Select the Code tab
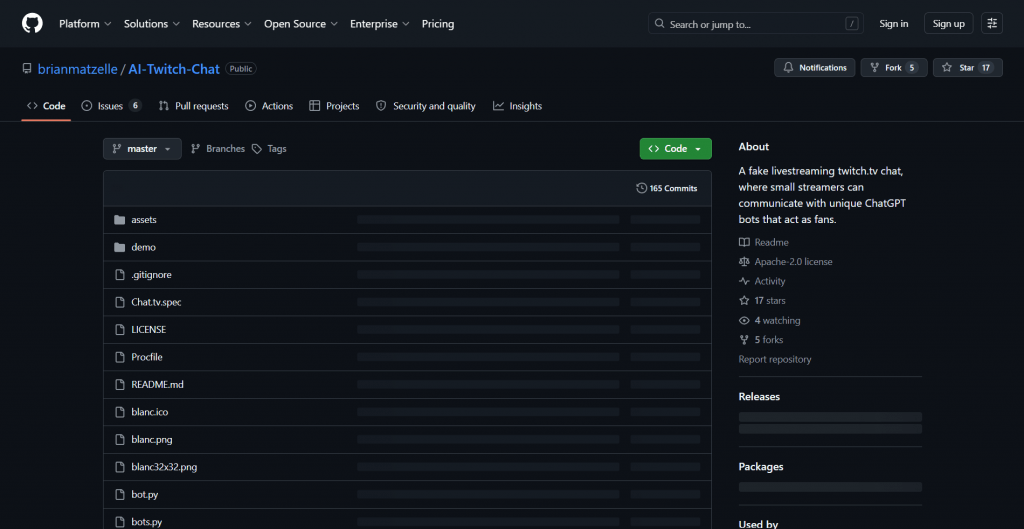The height and width of the screenshot is (529, 1024). (46, 106)
